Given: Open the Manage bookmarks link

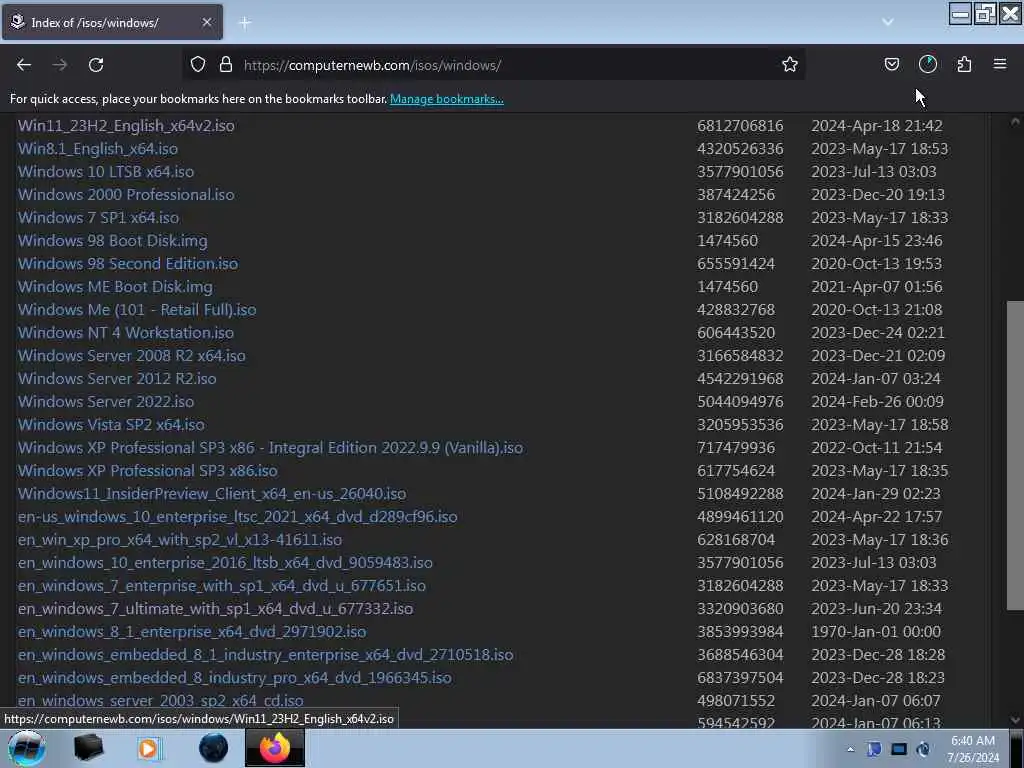Looking at the screenshot, I should click(447, 99).
